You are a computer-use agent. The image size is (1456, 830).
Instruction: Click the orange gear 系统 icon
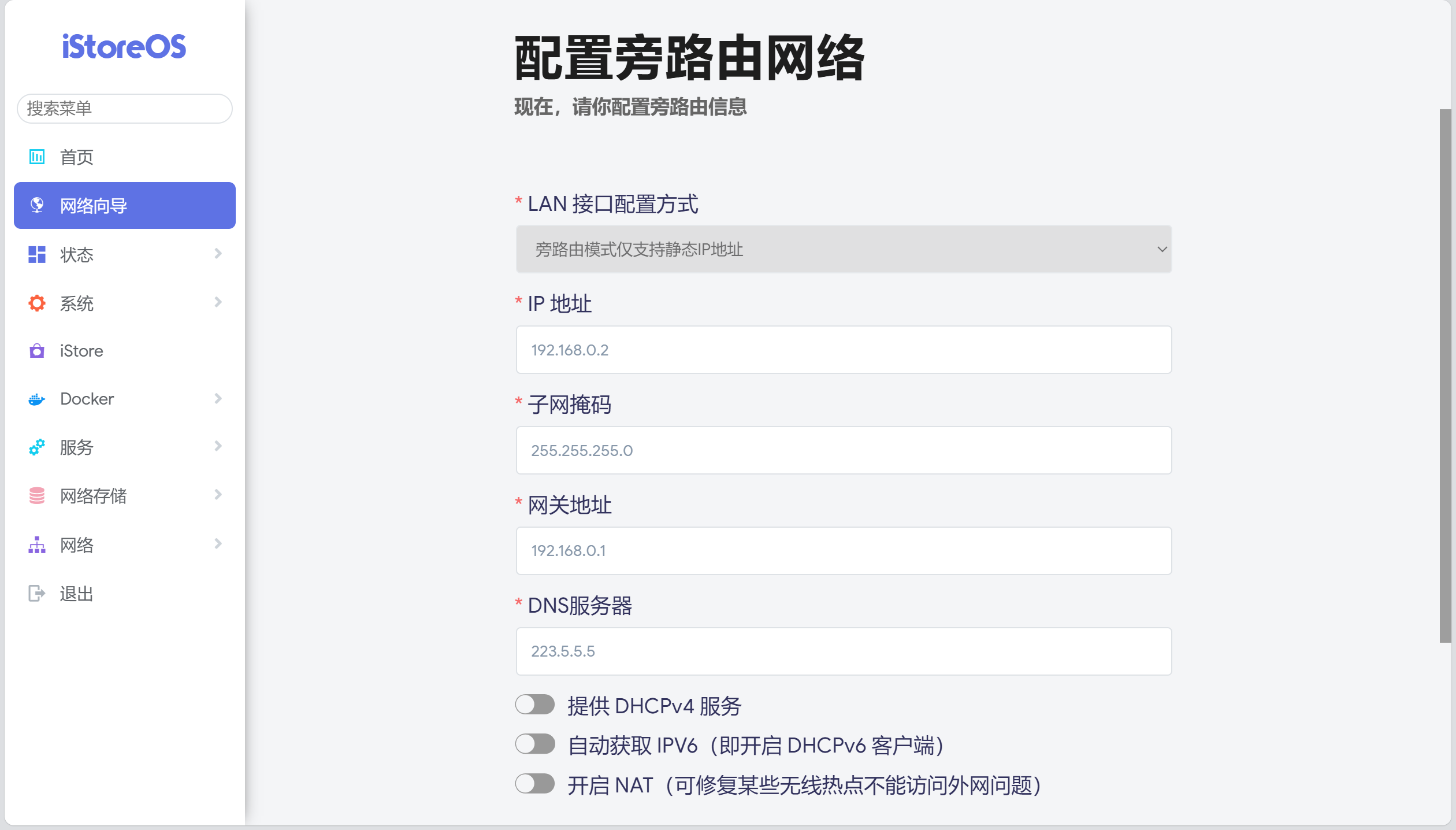click(37, 303)
